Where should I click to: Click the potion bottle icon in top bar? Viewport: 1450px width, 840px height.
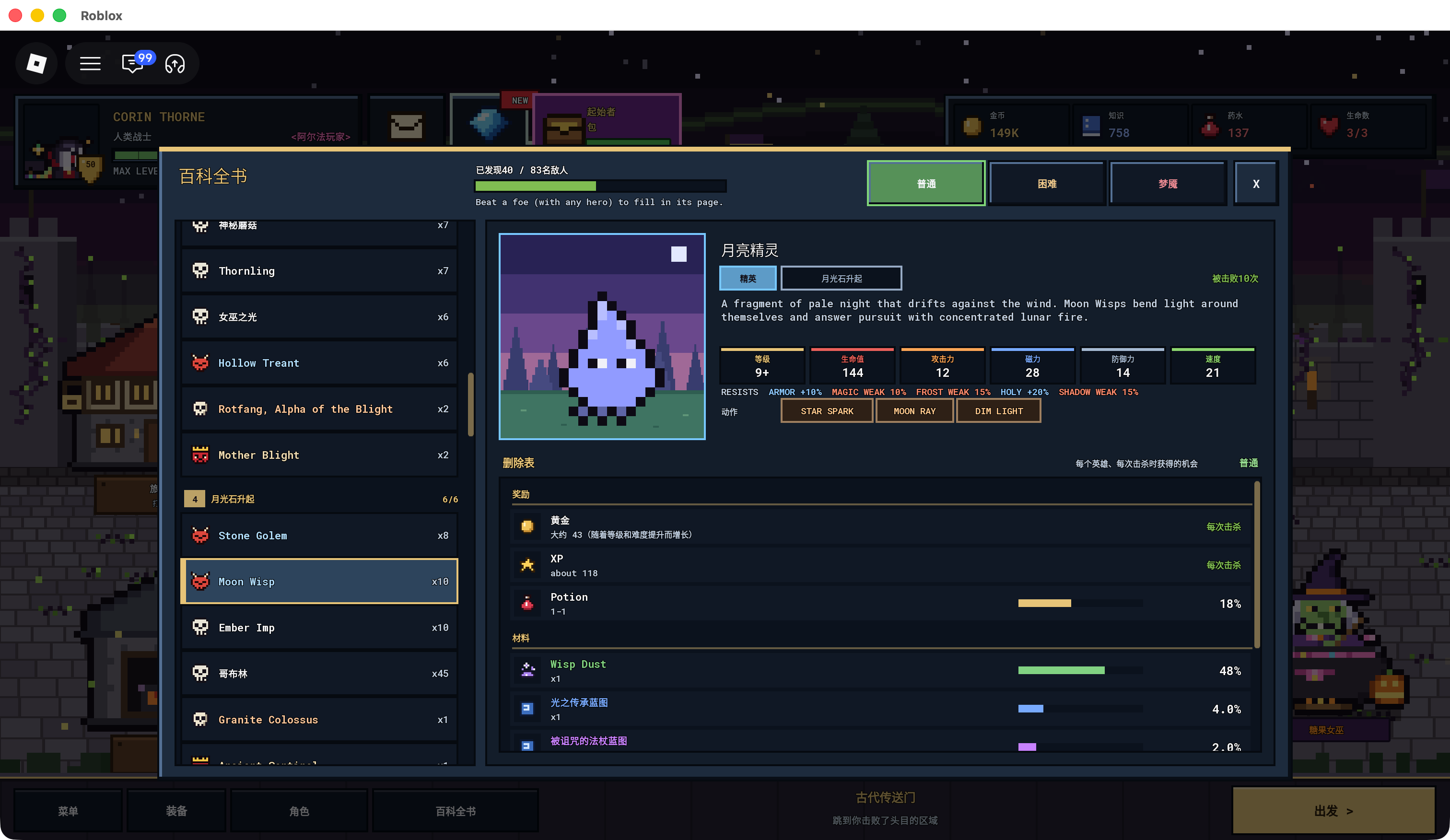[x=1210, y=126]
